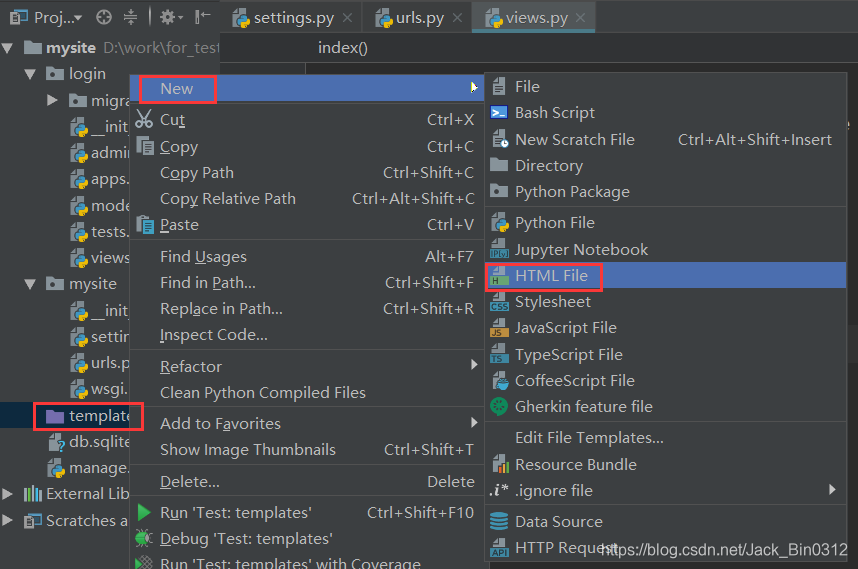Click the JavaScript File icon
The image size is (858, 569).
click(498, 328)
